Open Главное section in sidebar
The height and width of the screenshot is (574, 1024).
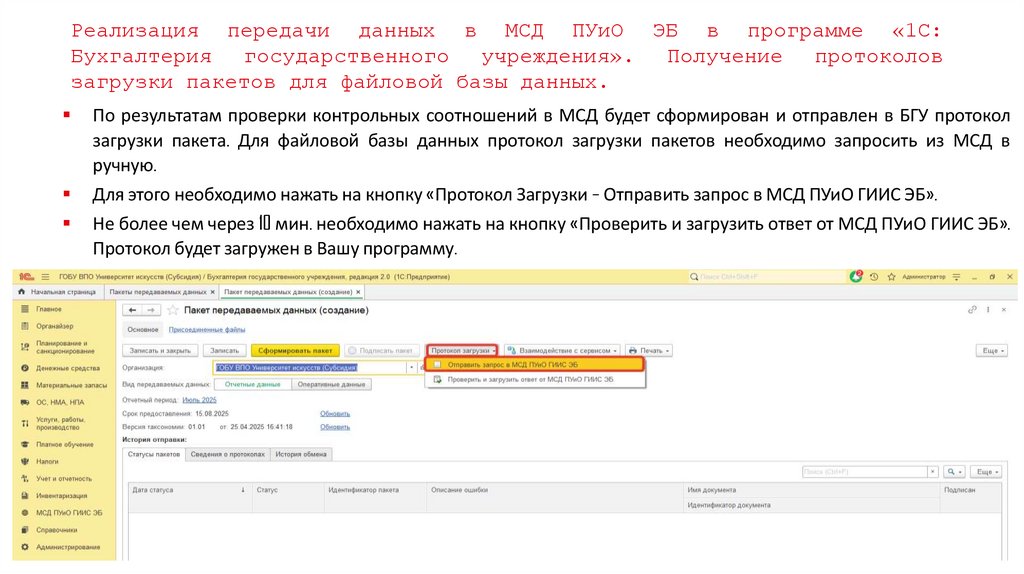pyautogui.click(x=49, y=309)
